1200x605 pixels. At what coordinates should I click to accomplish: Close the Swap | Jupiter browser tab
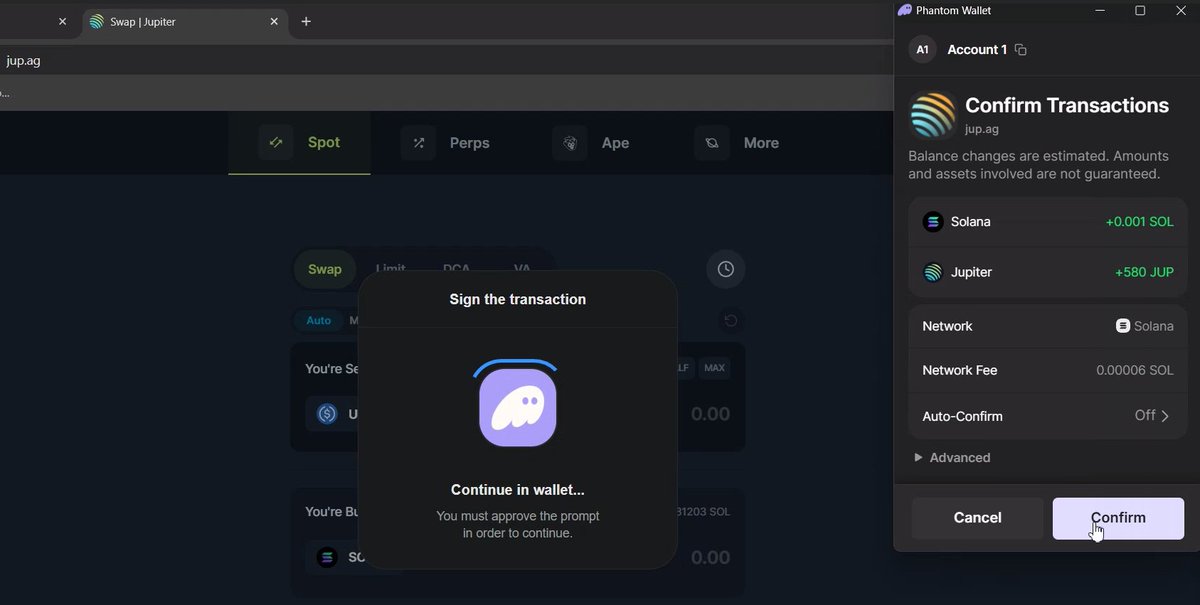(x=274, y=21)
